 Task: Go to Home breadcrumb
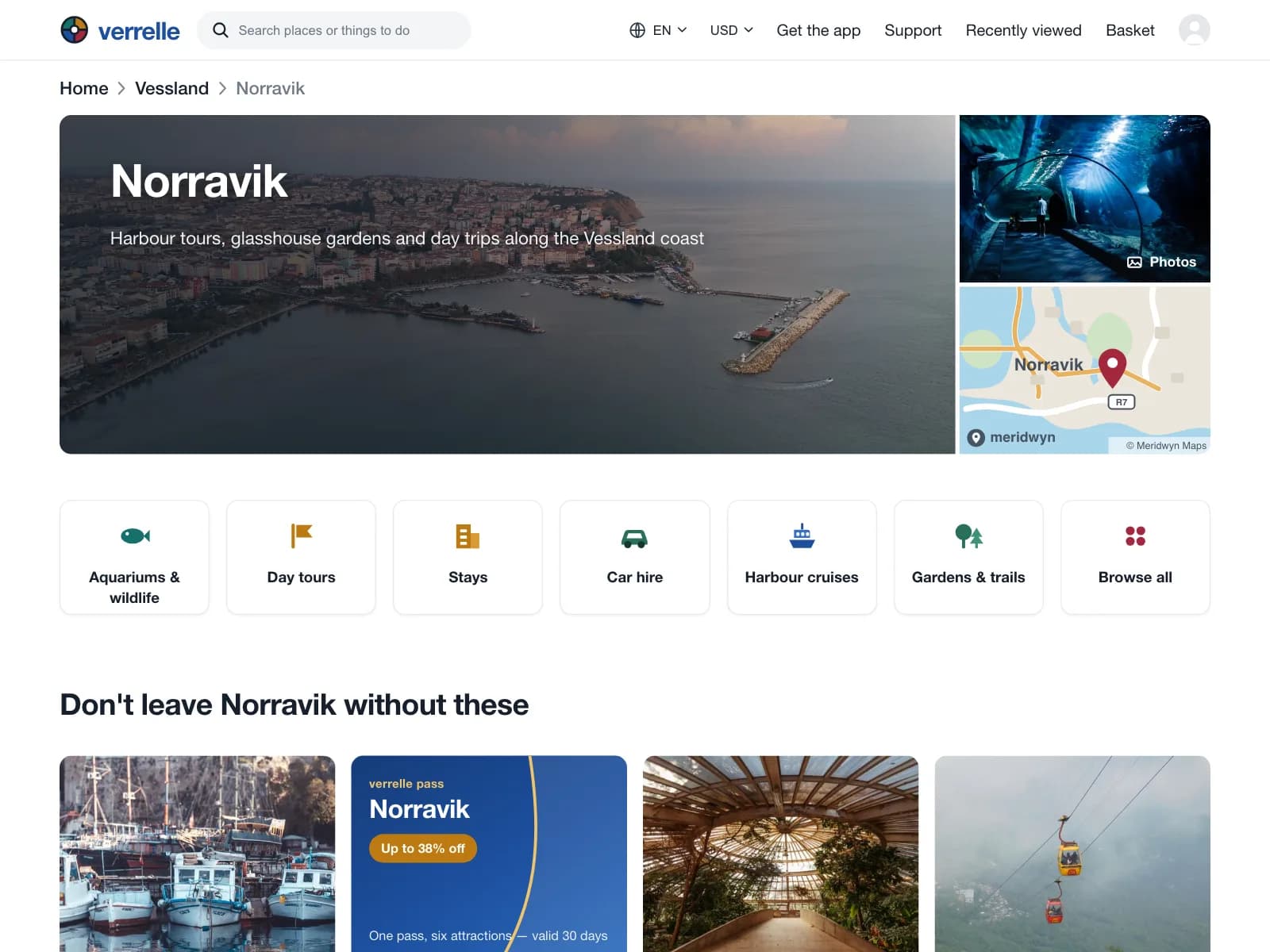click(x=84, y=88)
